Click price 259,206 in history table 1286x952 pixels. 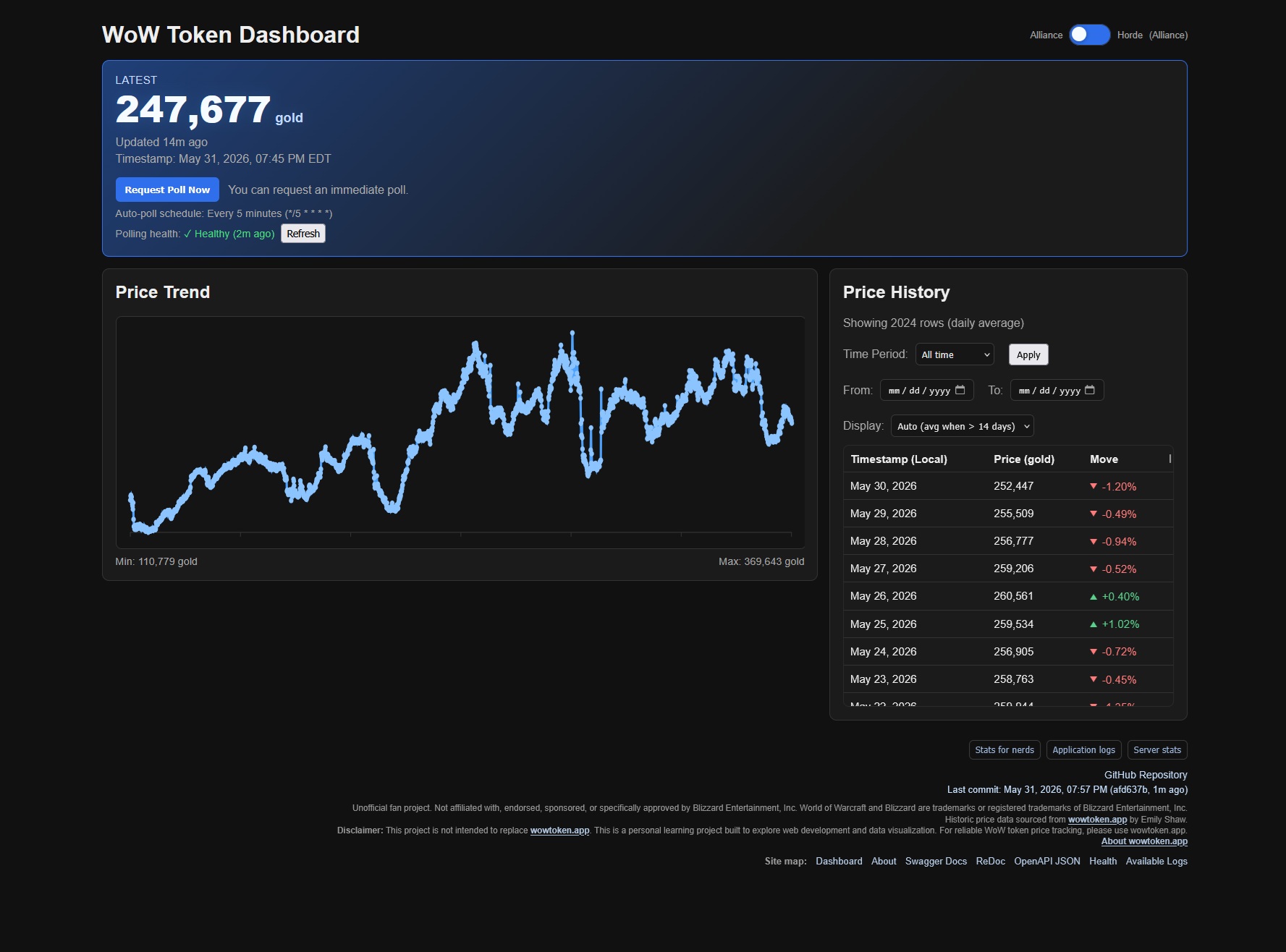tap(1013, 569)
